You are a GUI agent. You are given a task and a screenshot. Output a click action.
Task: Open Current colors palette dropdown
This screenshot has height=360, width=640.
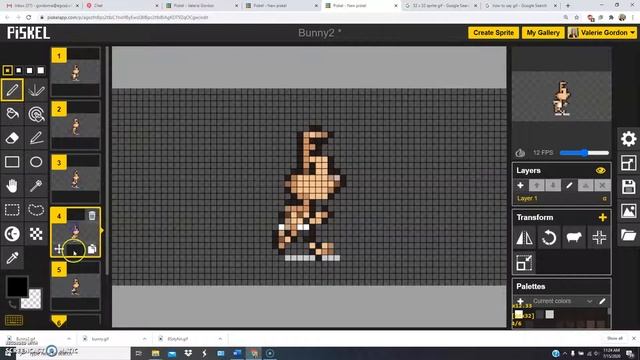coord(561,301)
